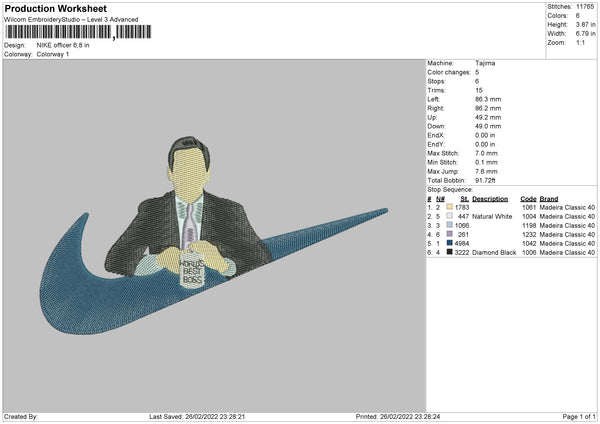
Task: Click the 'St.' column header
Action: 465,199
